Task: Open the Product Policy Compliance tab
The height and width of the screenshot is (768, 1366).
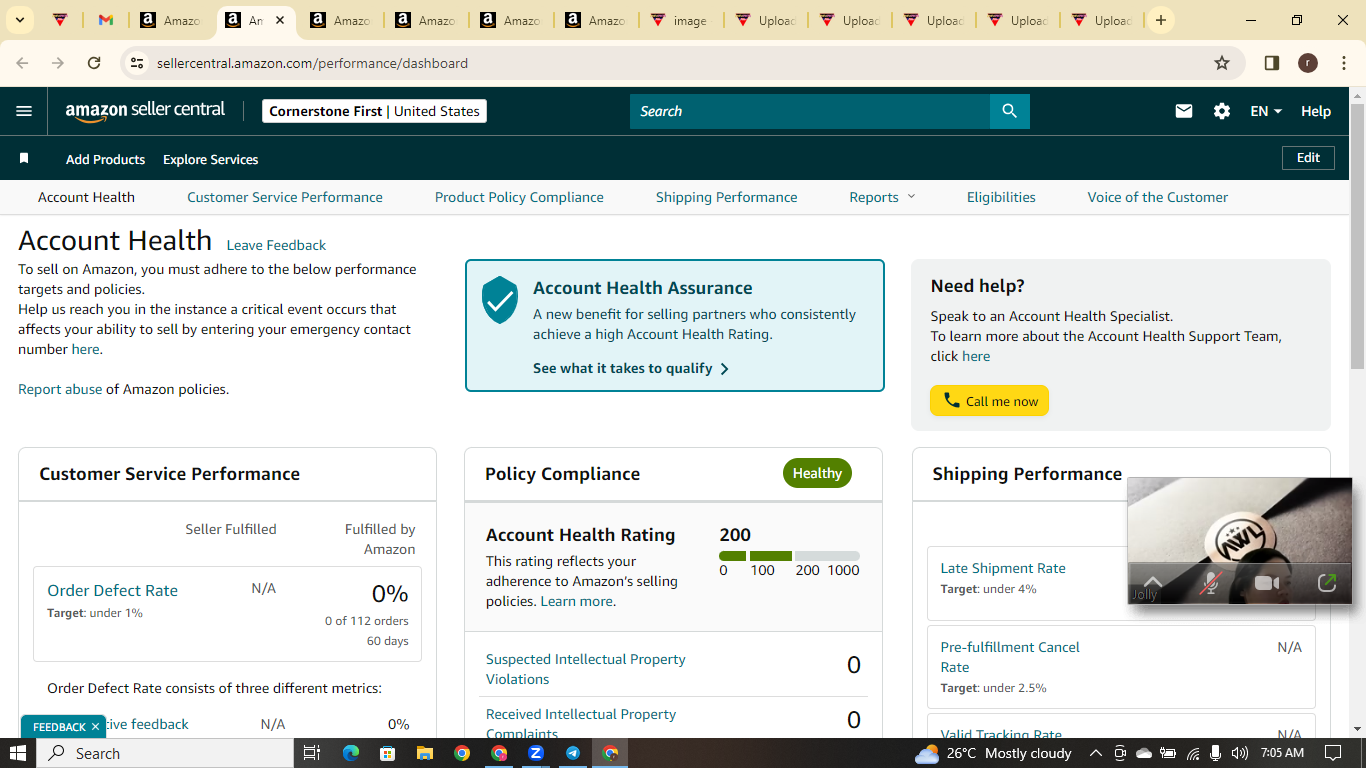Action: point(519,197)
